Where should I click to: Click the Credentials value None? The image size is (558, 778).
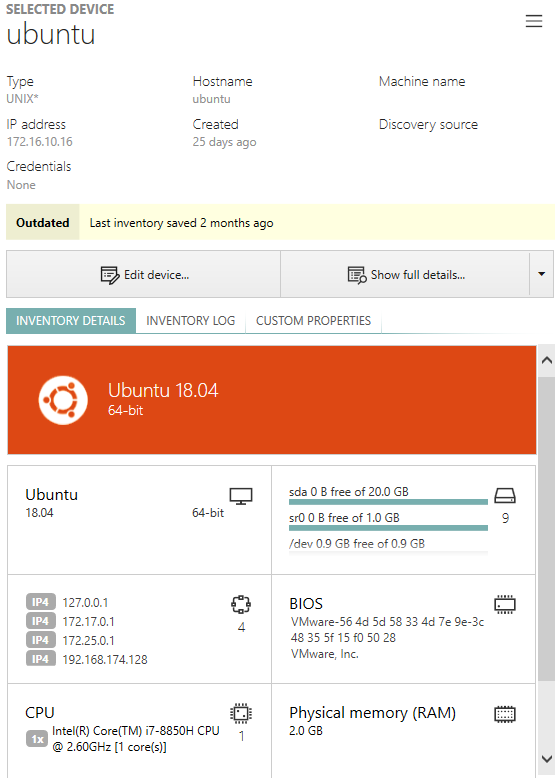click(21, 185)
